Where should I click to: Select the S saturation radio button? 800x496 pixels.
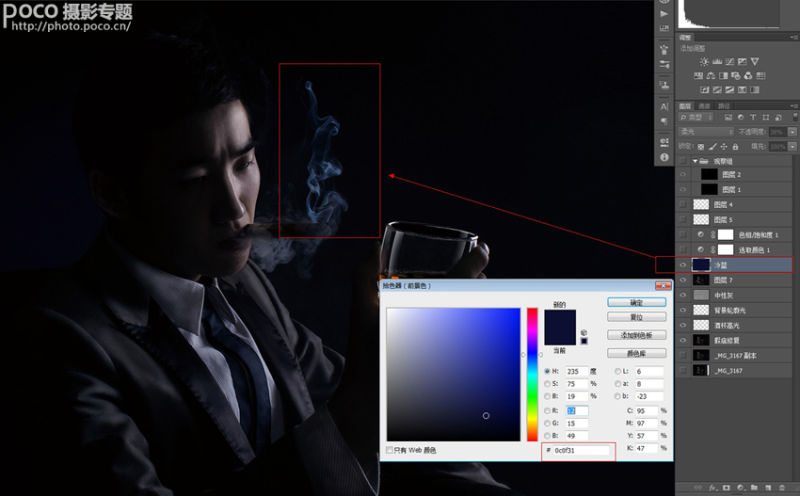(x=548, y=383)
